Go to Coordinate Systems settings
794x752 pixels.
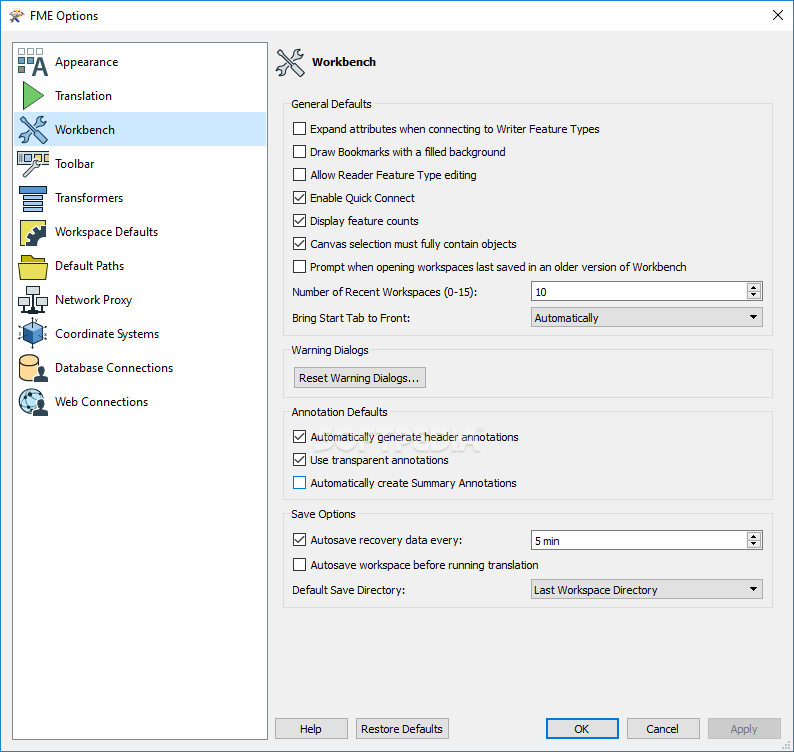(x=107, y=334)
